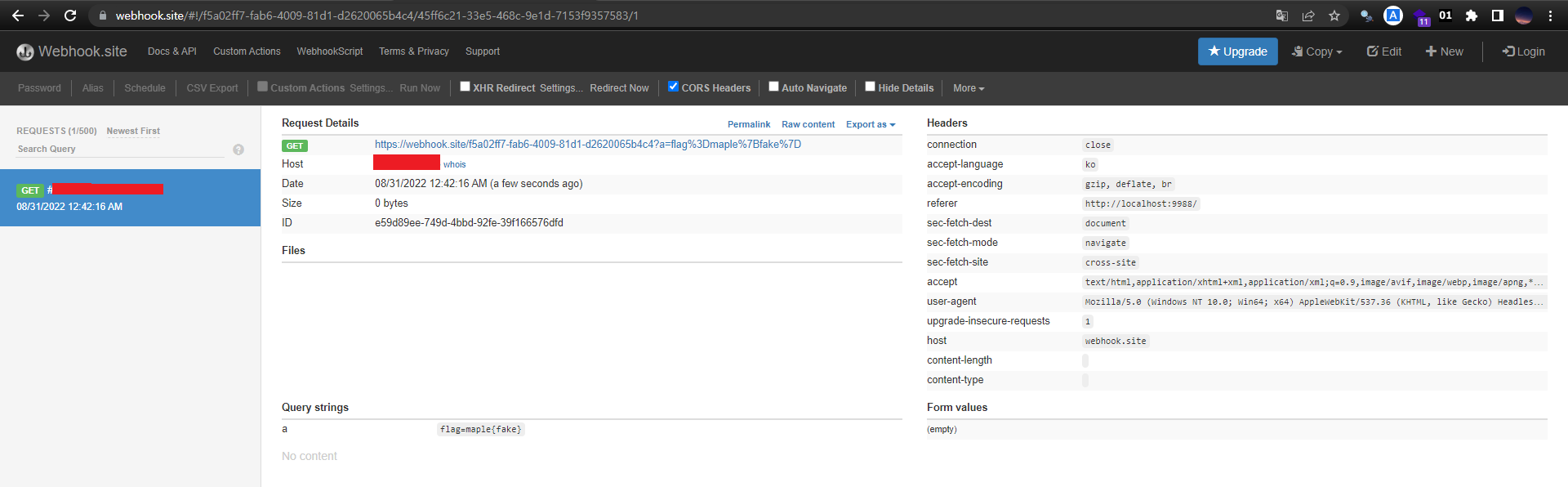Click the sec-fetch-mode value navigate
Screen dimensions: 1568x487
1105,243
